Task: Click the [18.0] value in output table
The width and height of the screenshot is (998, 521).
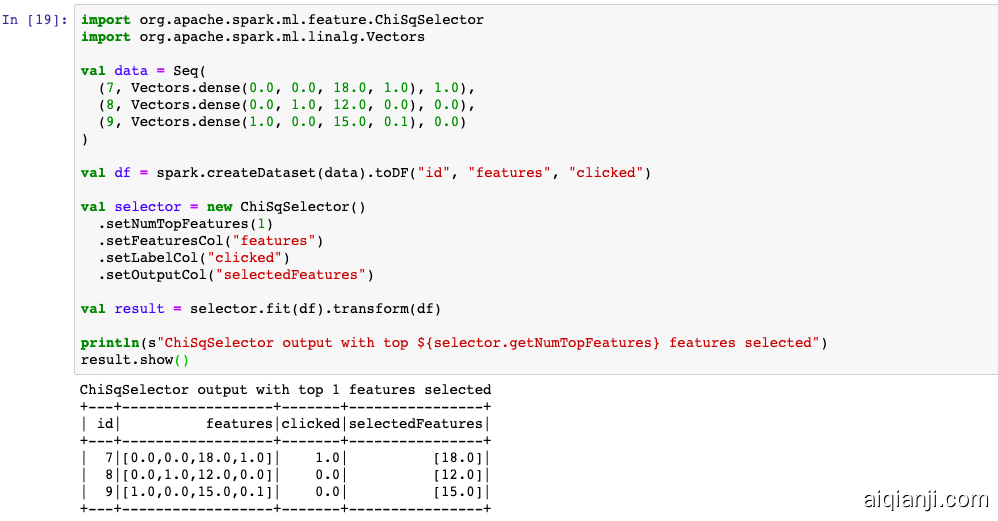Action: (x=458, y=458)
